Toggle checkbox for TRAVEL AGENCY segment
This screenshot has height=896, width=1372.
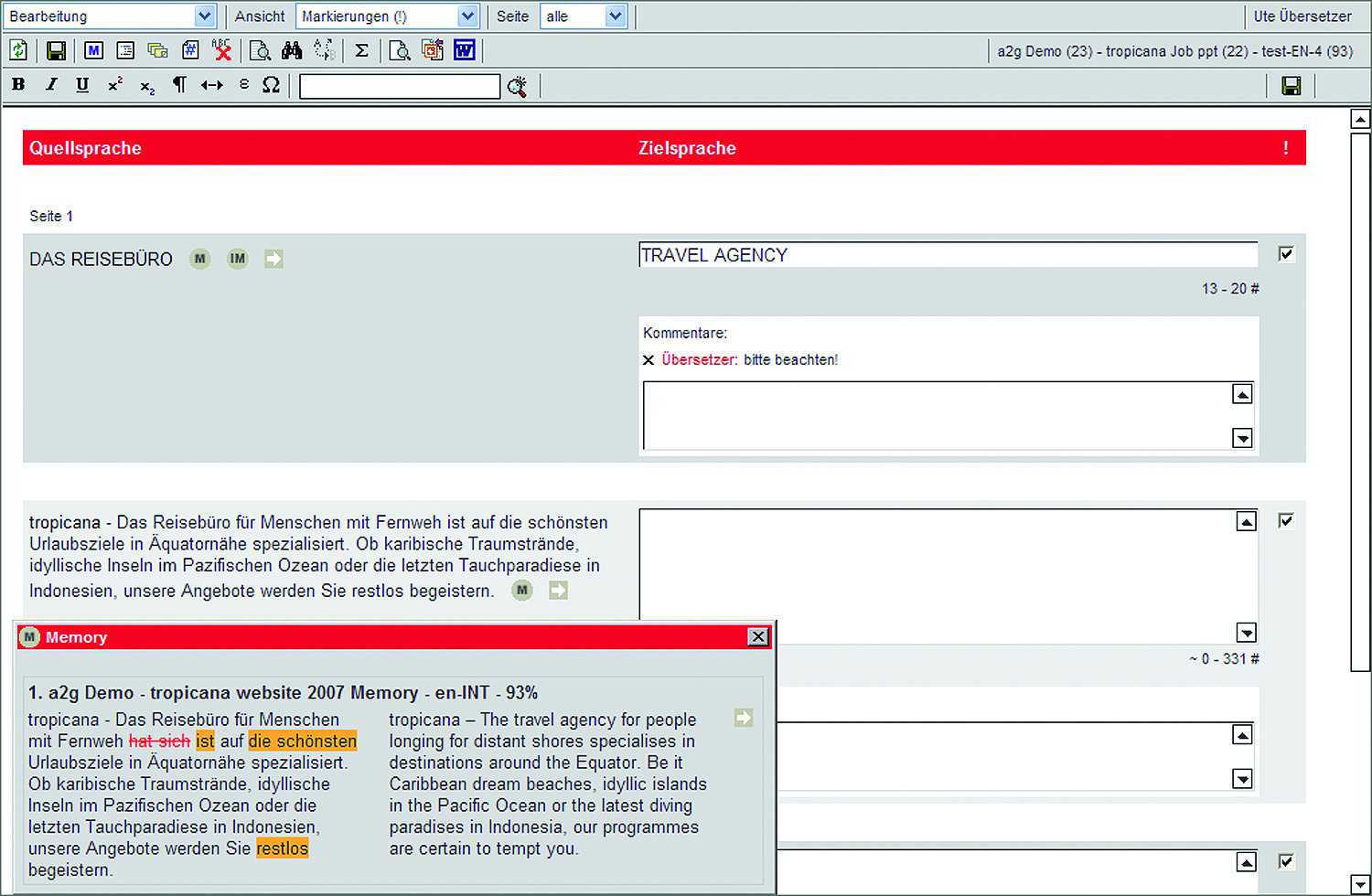point(1286,254)
